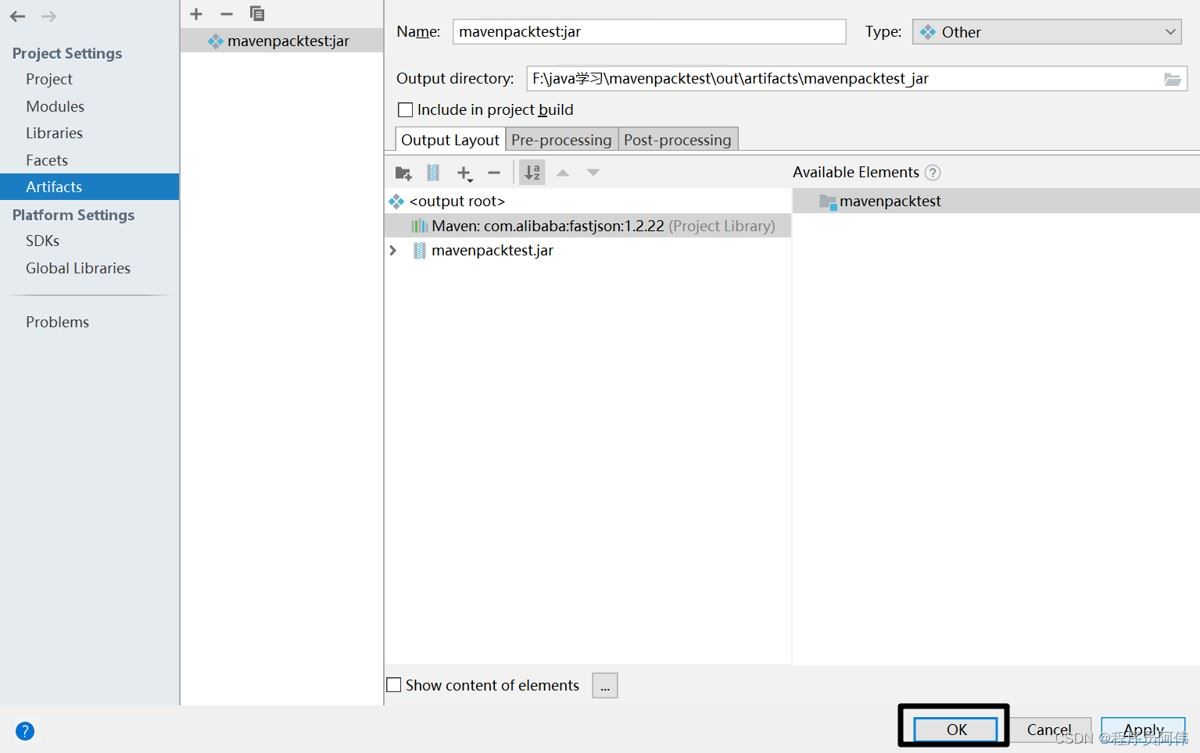Focus the artifact Name field
Image resolution: width=1200 pixels, height=753 pixels.
click(649, 32)
